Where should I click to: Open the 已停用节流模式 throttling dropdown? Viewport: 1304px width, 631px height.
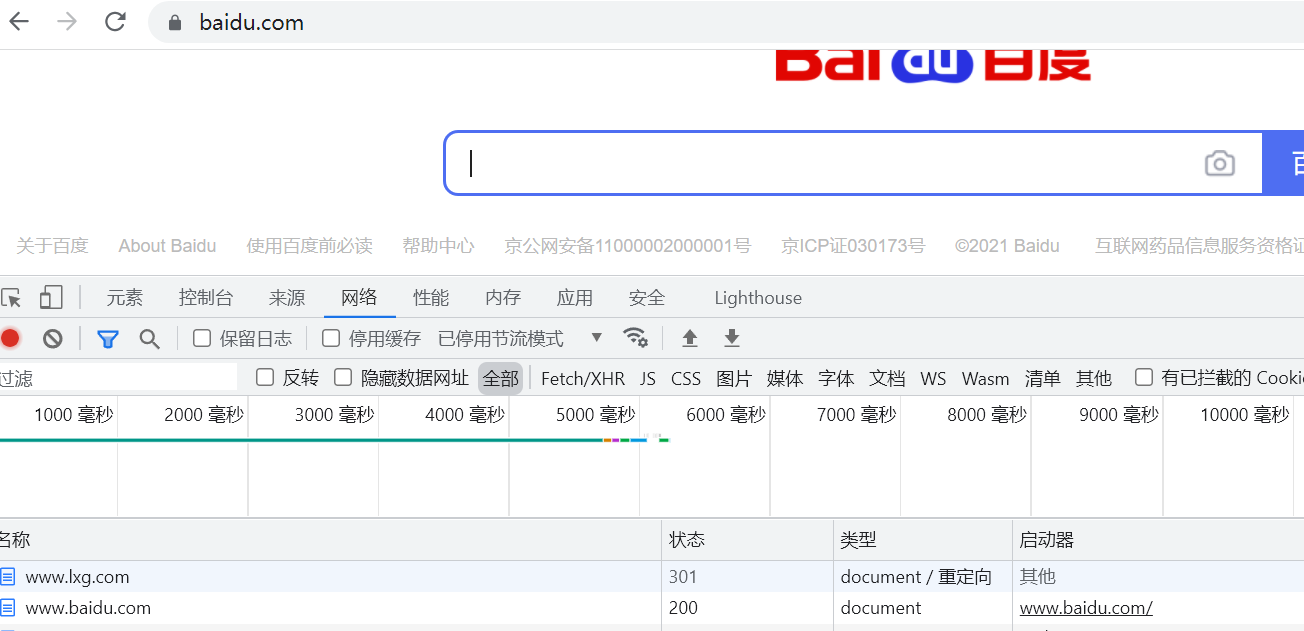520,338
